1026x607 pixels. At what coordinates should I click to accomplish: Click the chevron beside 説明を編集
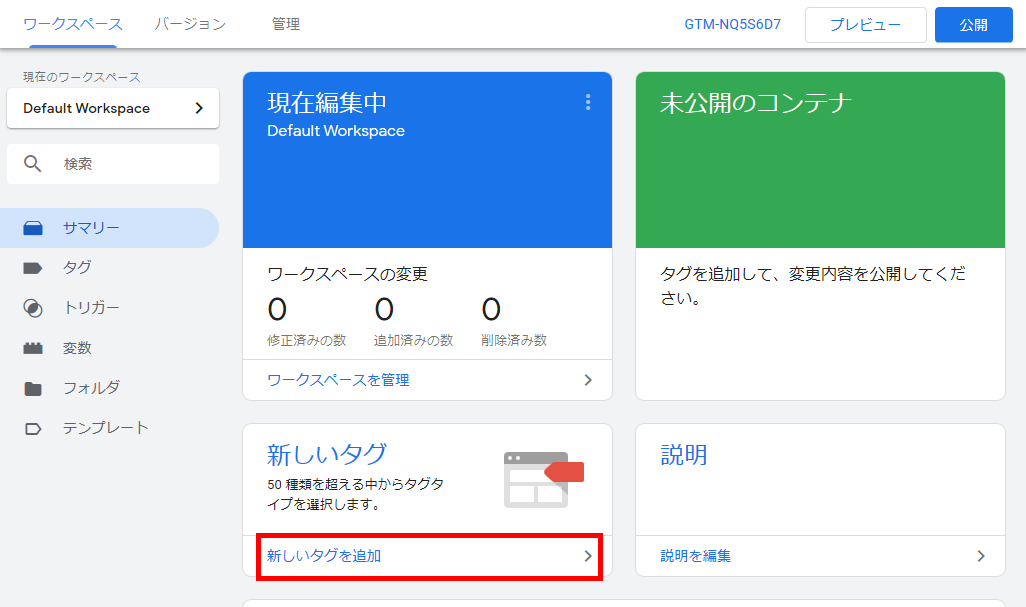[981, 556]
